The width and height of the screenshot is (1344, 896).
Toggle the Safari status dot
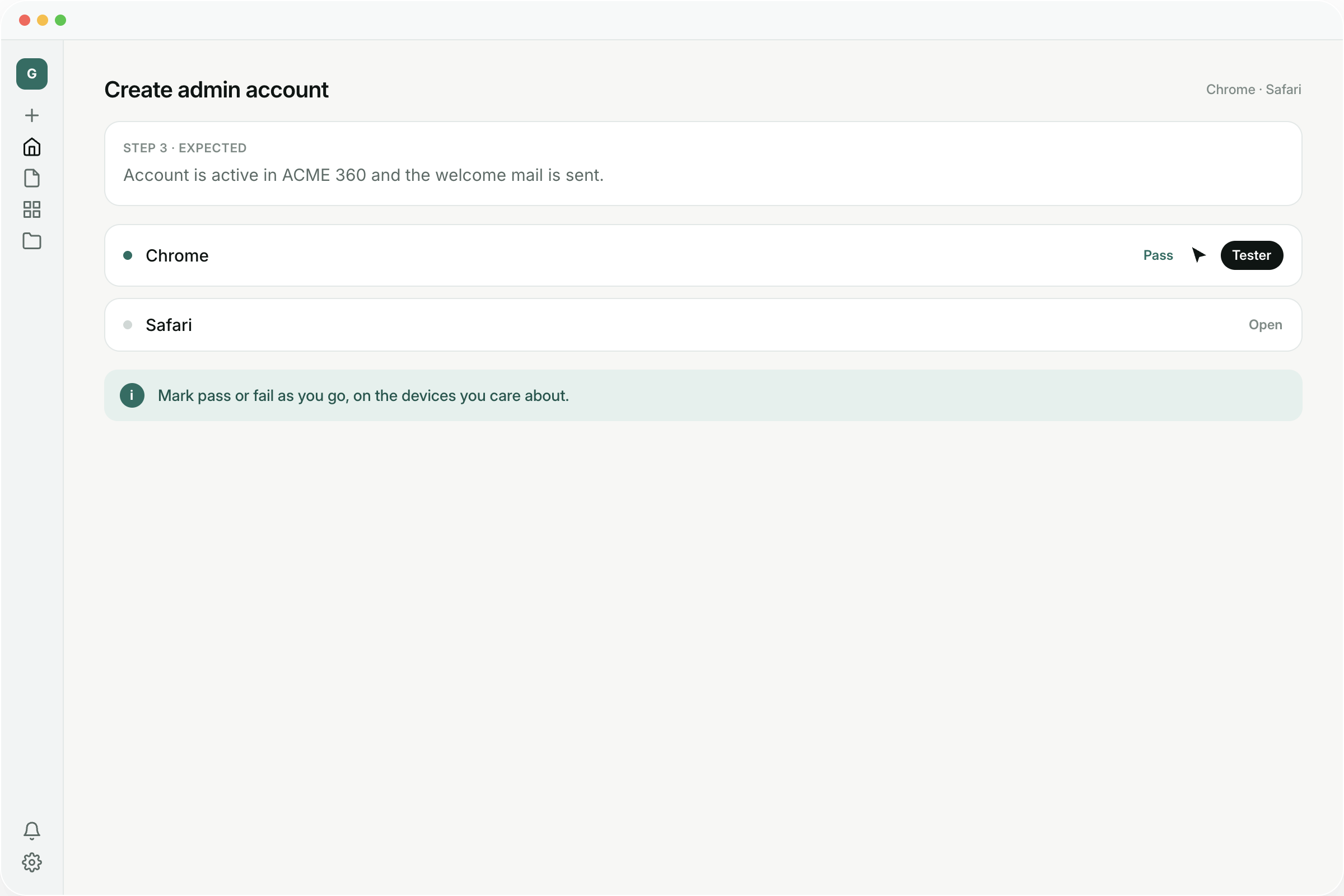click(x=128, y=325)
